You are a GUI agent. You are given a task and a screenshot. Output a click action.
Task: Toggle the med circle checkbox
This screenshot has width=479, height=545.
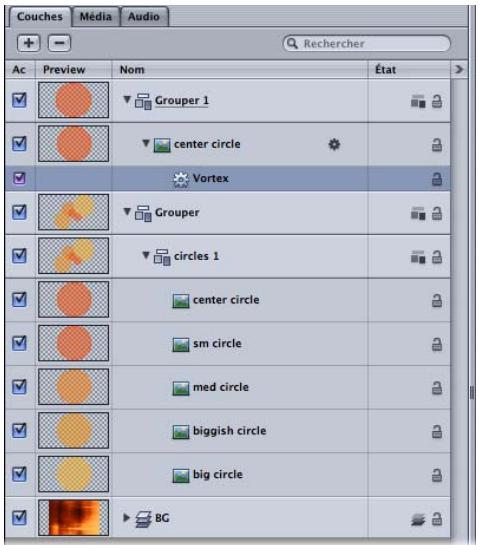coord(19,387)
